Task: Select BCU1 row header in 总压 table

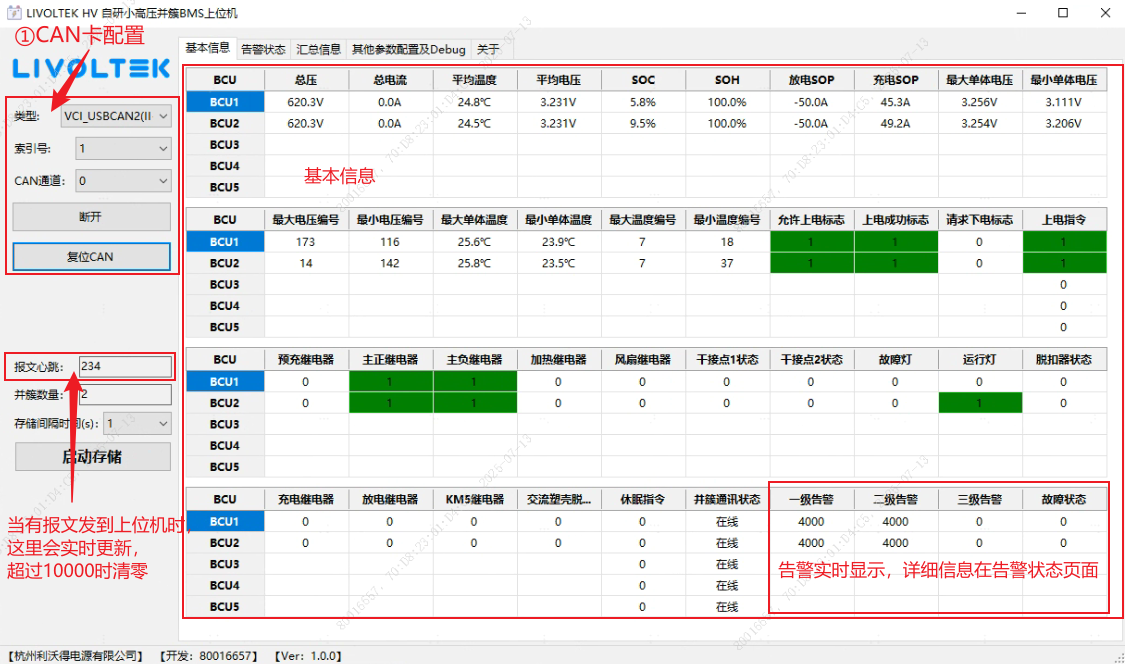Action: tap(224, 102)
